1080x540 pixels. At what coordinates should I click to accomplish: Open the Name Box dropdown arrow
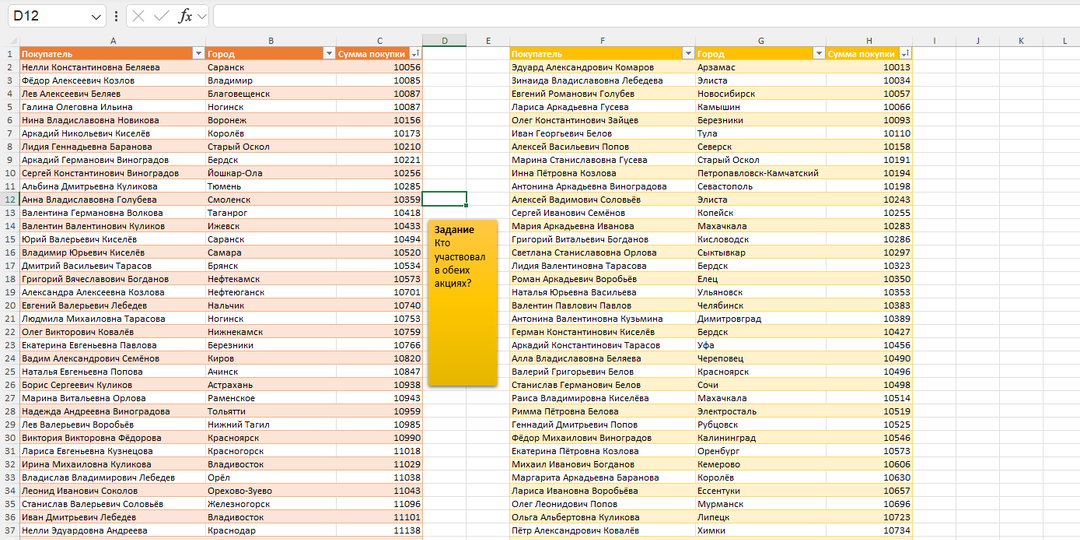[x=96, y=17]
